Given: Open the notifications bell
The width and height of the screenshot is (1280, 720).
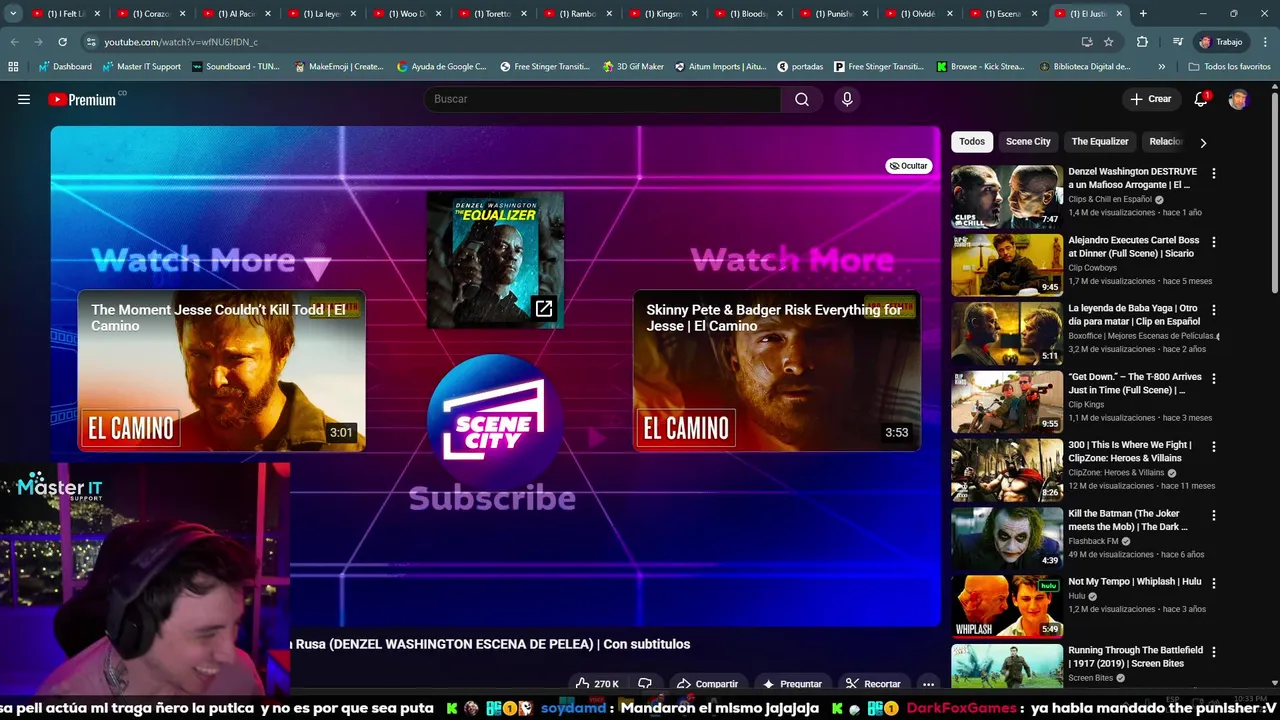Looking at the screenshot, I should [x=1201, y=99].
